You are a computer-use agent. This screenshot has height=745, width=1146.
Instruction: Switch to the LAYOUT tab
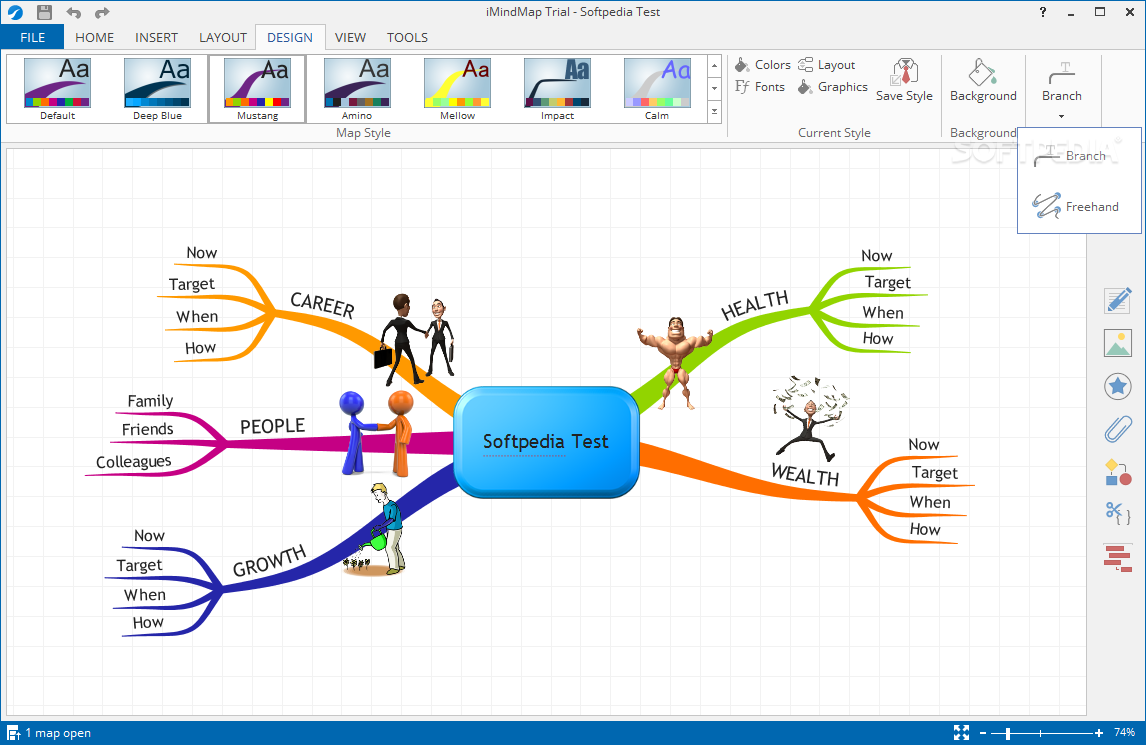point(223,37)
